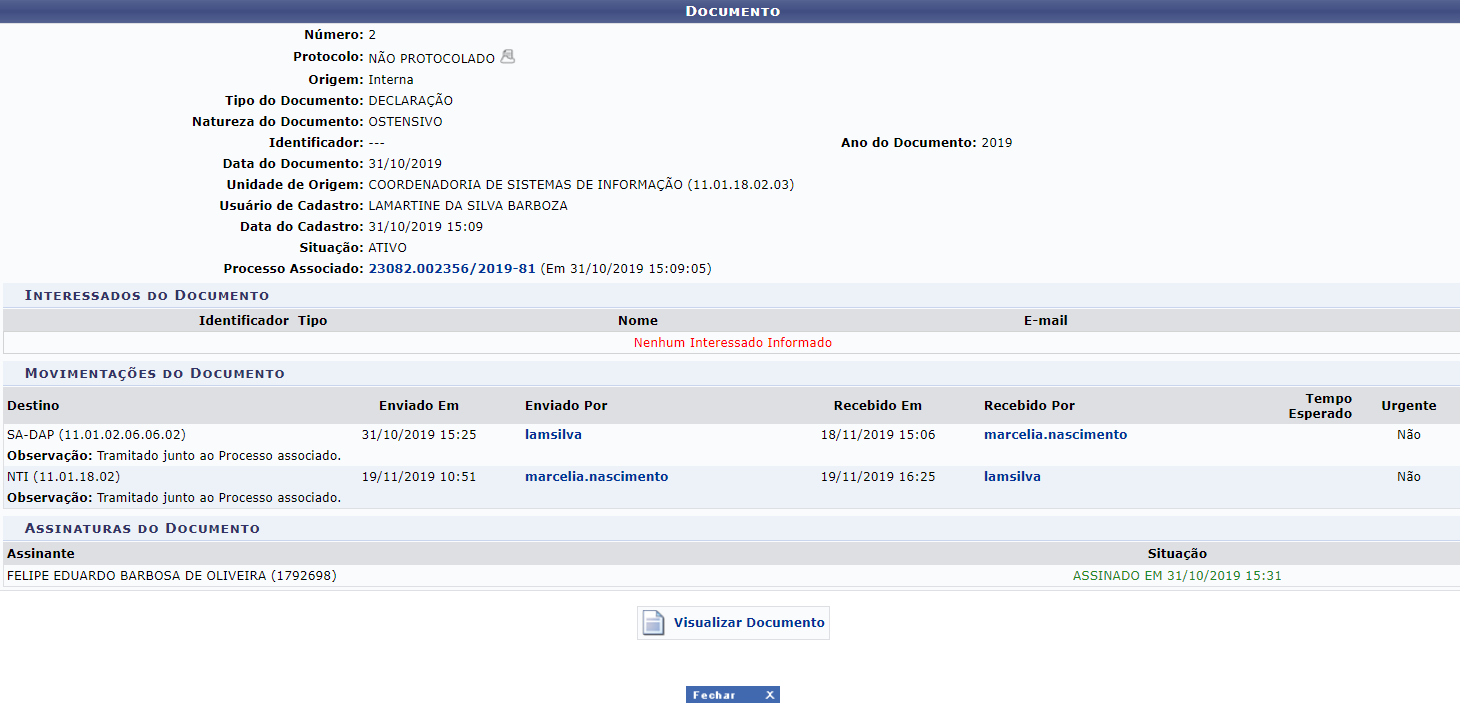Click lamsilva receiver link in NTI row
The image size is (1460, 721).
(x=1012, y=477)
